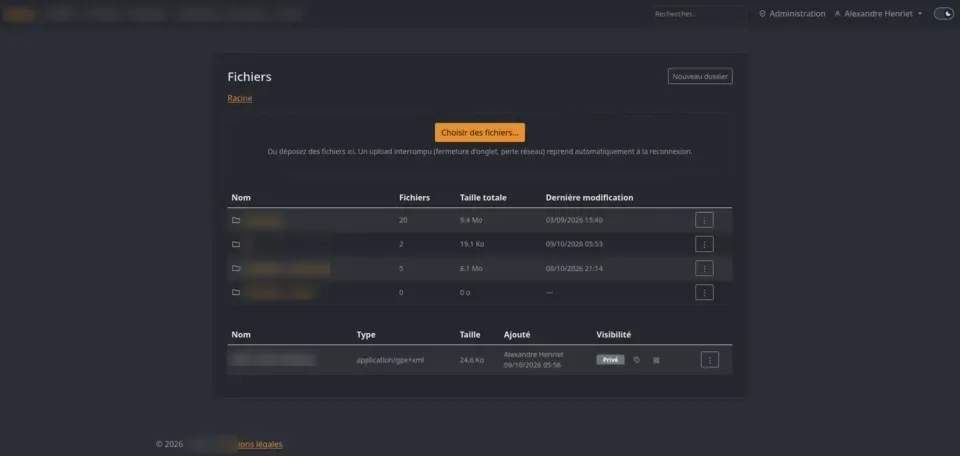Click the shield icon beside Administration
The height and width of the screenshot is (456, 960).
[x=762, y=13]
